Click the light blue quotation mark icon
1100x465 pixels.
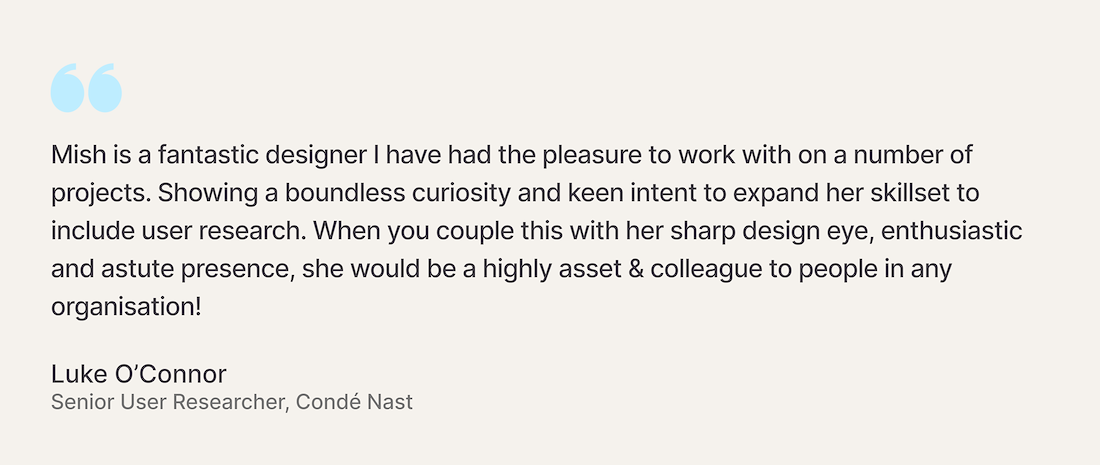(86, 88)
